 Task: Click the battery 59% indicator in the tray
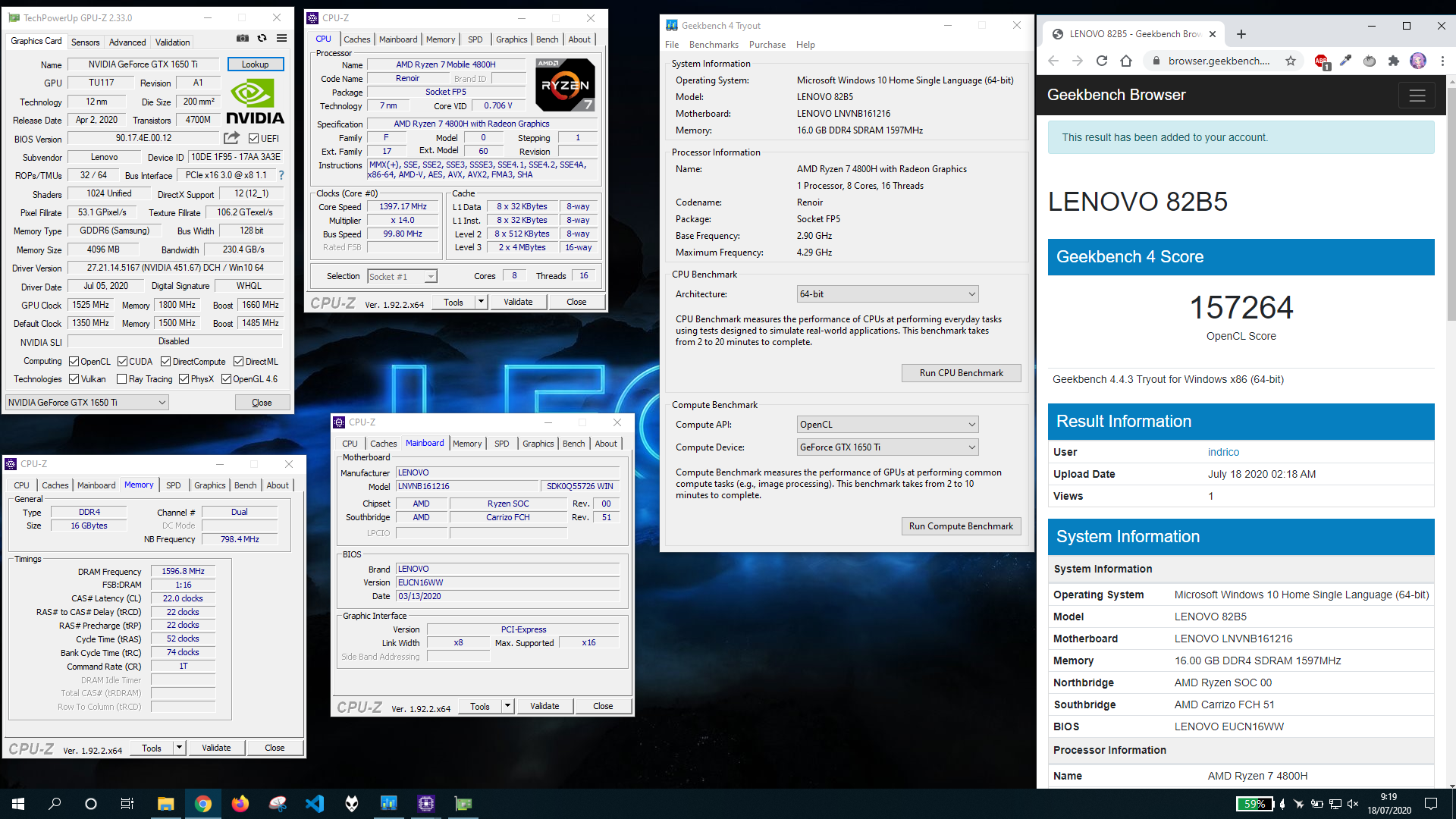tap(1254, 804)
